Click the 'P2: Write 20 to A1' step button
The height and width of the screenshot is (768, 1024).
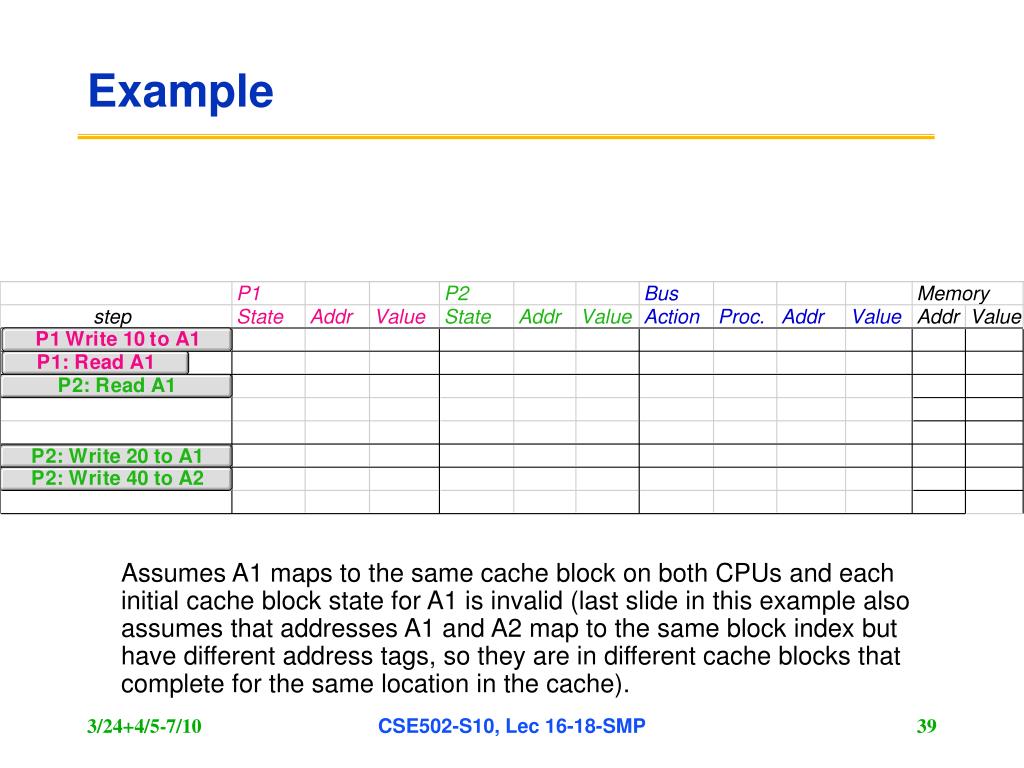(117, 456)
